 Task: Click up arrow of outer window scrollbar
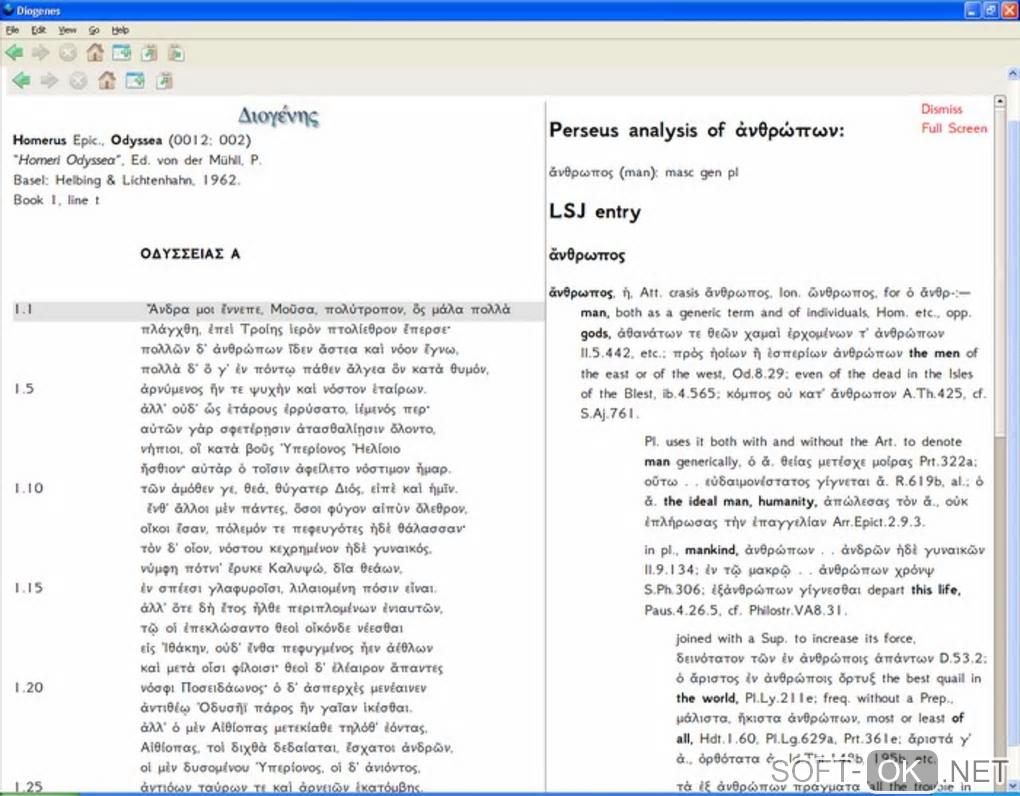1013,73
